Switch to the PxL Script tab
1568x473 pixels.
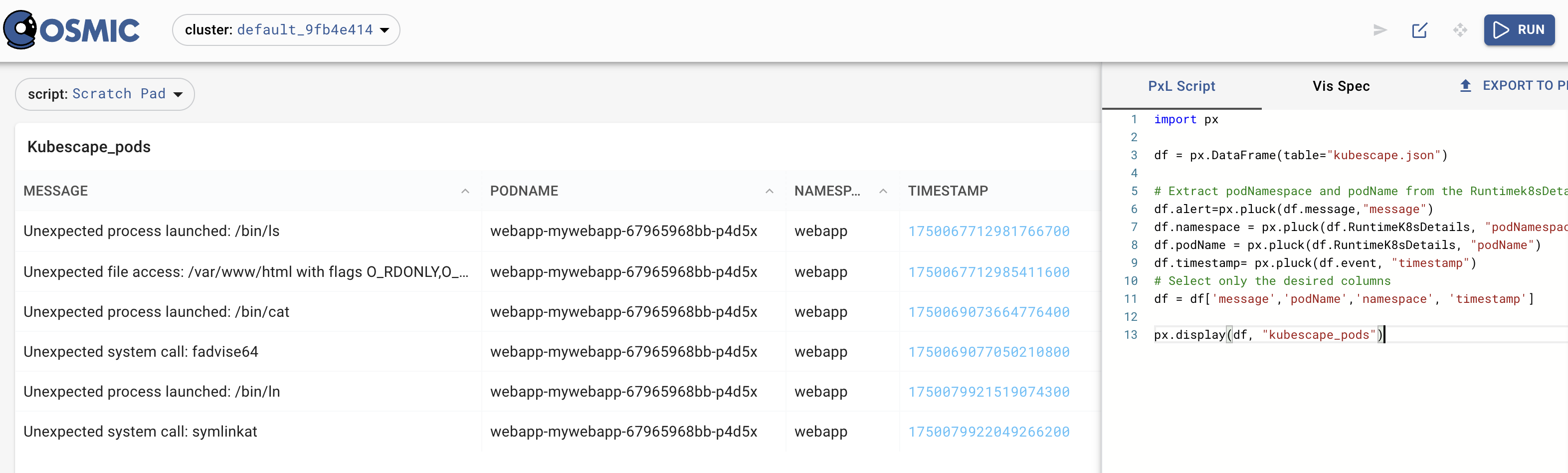point(1181,86)
